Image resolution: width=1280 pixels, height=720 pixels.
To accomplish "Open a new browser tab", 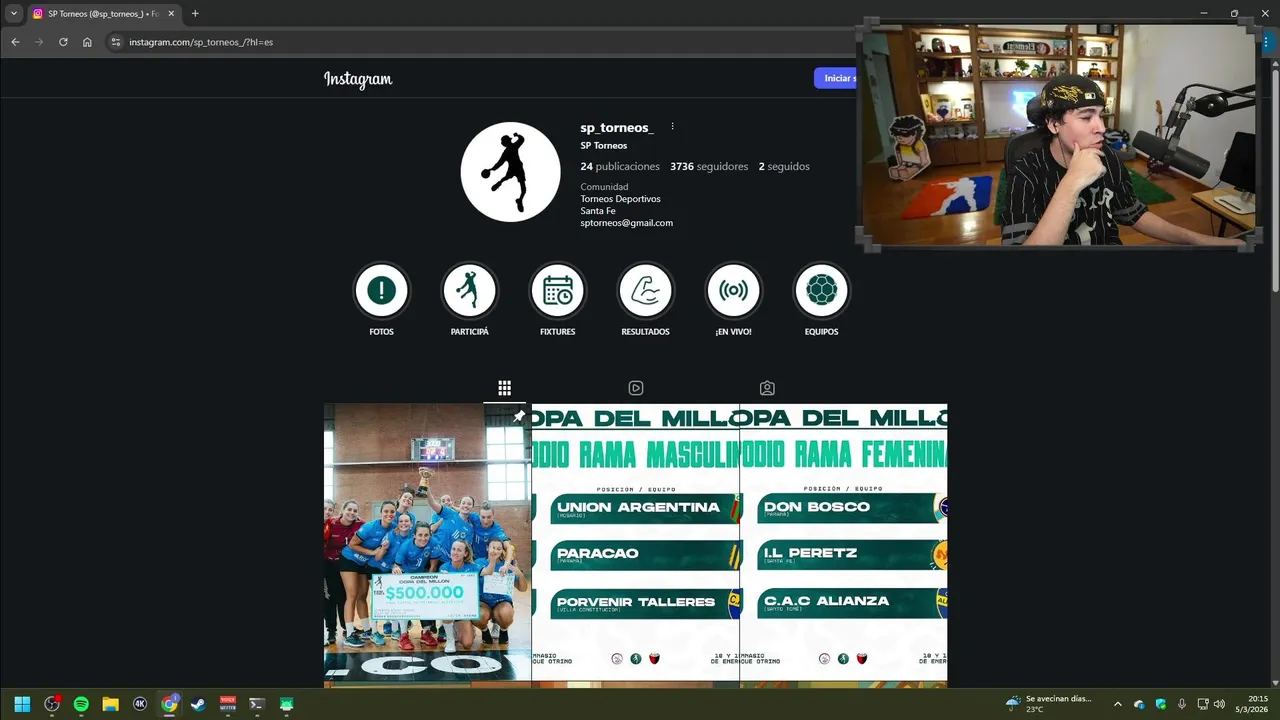I will (x=195, y=14).
